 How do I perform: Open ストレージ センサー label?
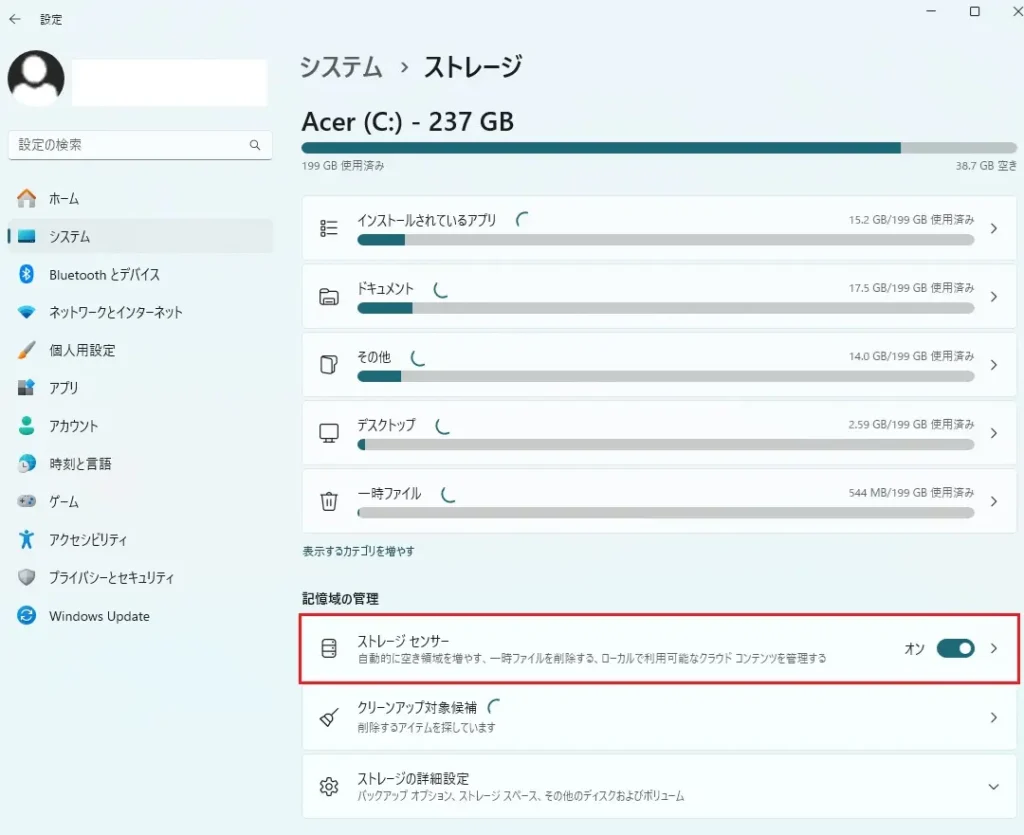pos(403,640)
